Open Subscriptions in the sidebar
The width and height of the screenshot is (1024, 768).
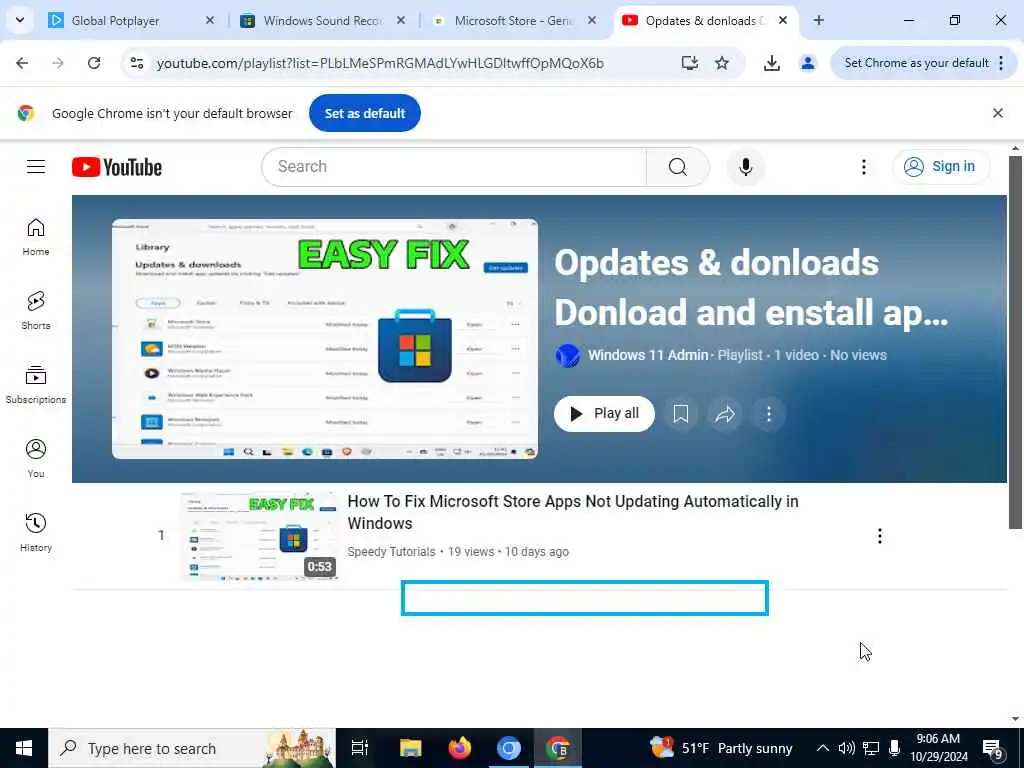click(x=36, y=385)
